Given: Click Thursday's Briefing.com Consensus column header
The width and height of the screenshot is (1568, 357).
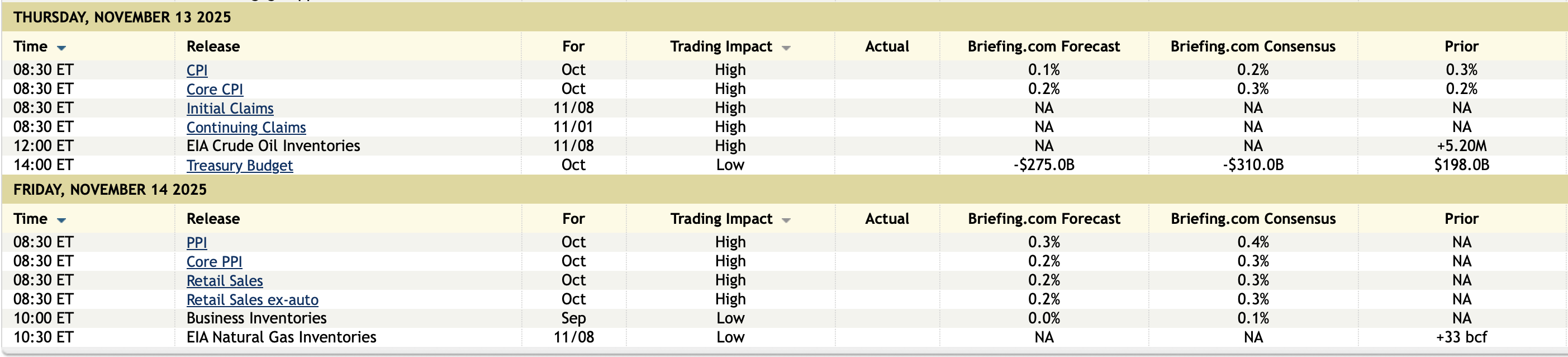Looking at the screenshot, I should pos(1253,46).
